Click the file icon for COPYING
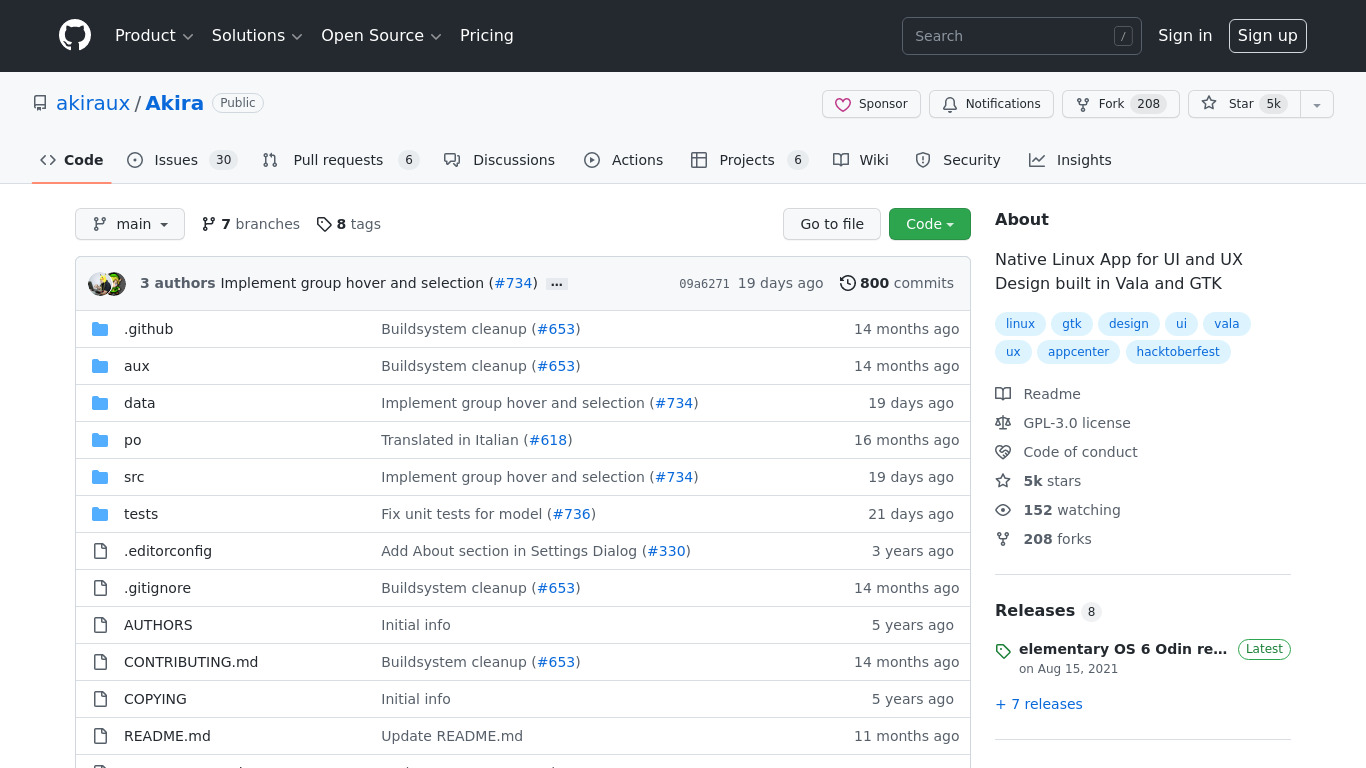 (100, 699)
